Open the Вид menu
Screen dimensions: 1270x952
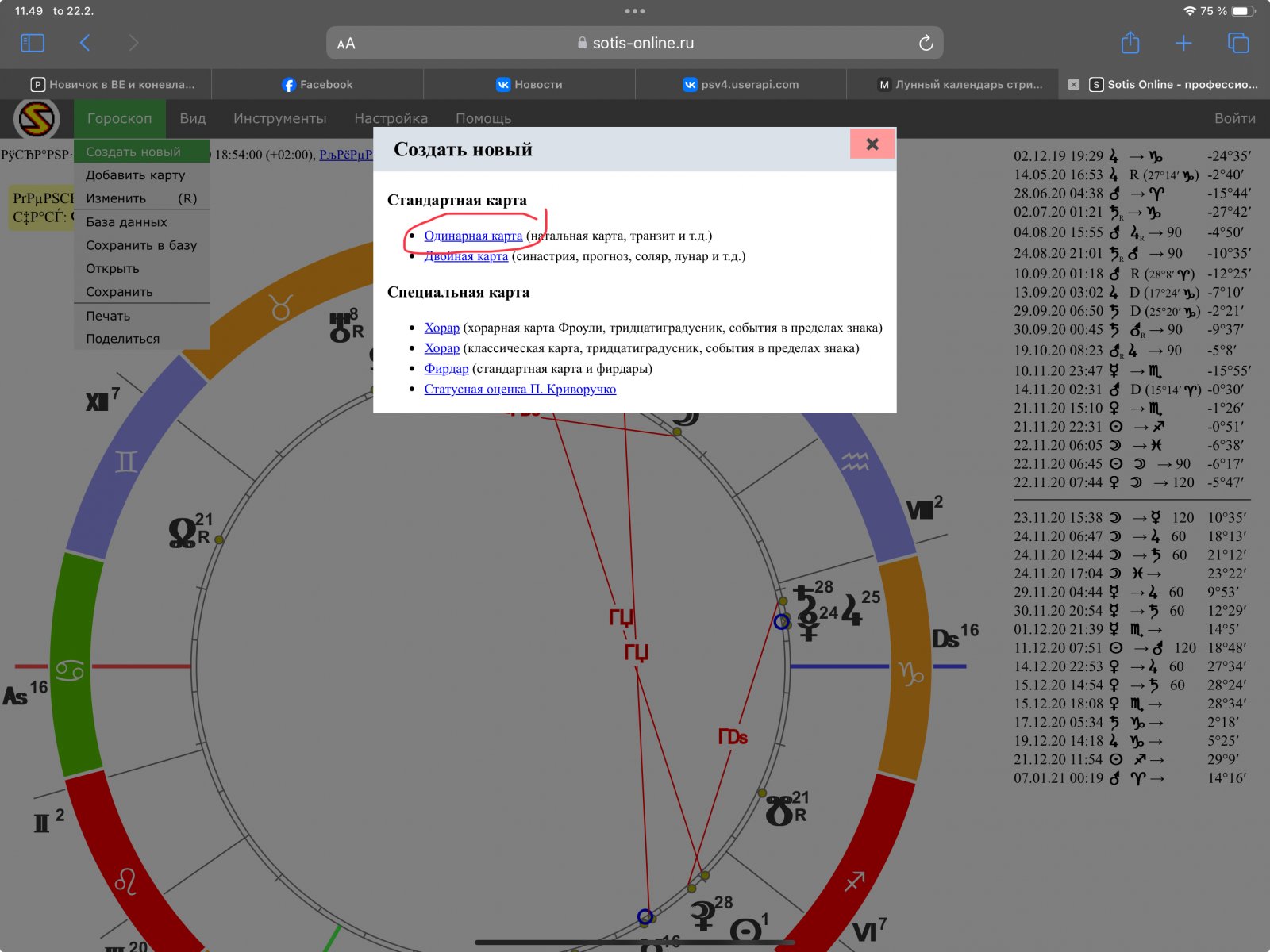pyautogui.click(x=193, y=118)
